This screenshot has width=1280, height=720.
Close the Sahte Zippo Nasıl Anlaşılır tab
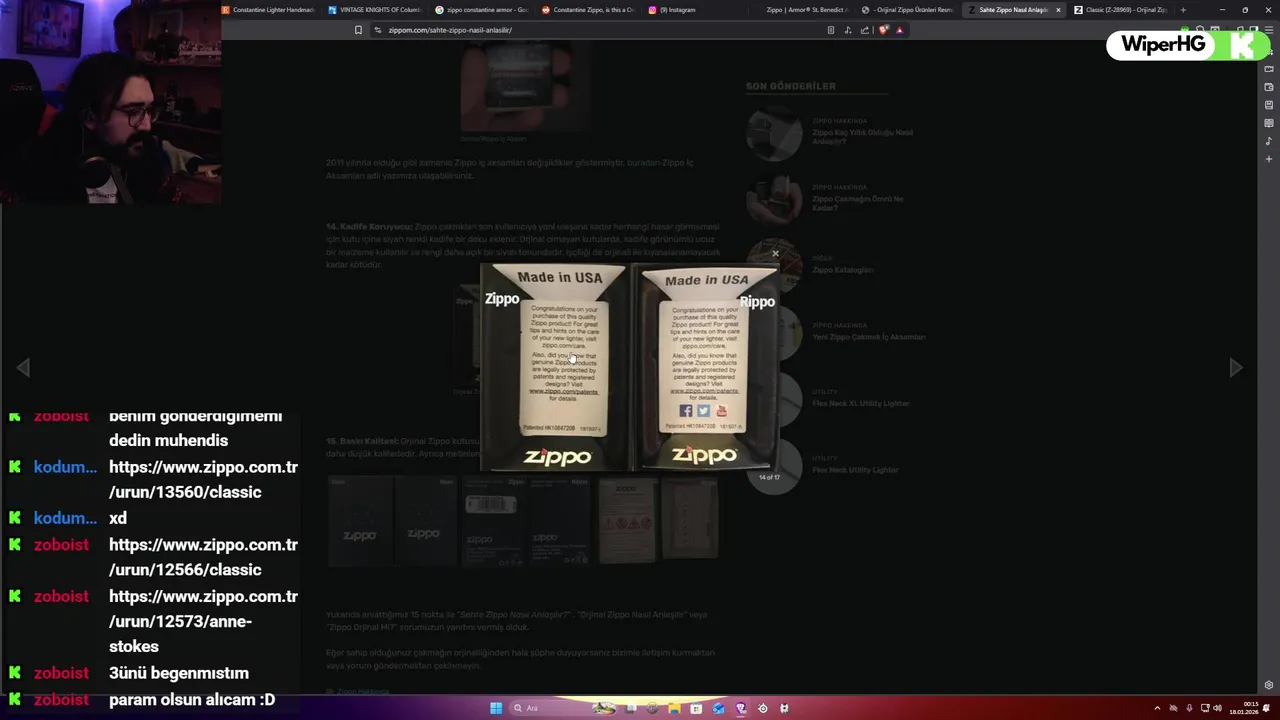tap(1058, 10)
